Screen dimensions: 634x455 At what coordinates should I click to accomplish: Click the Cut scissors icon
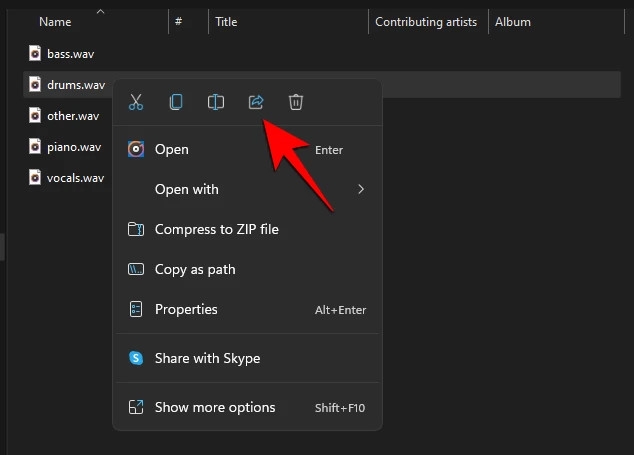tap(136, 102)
